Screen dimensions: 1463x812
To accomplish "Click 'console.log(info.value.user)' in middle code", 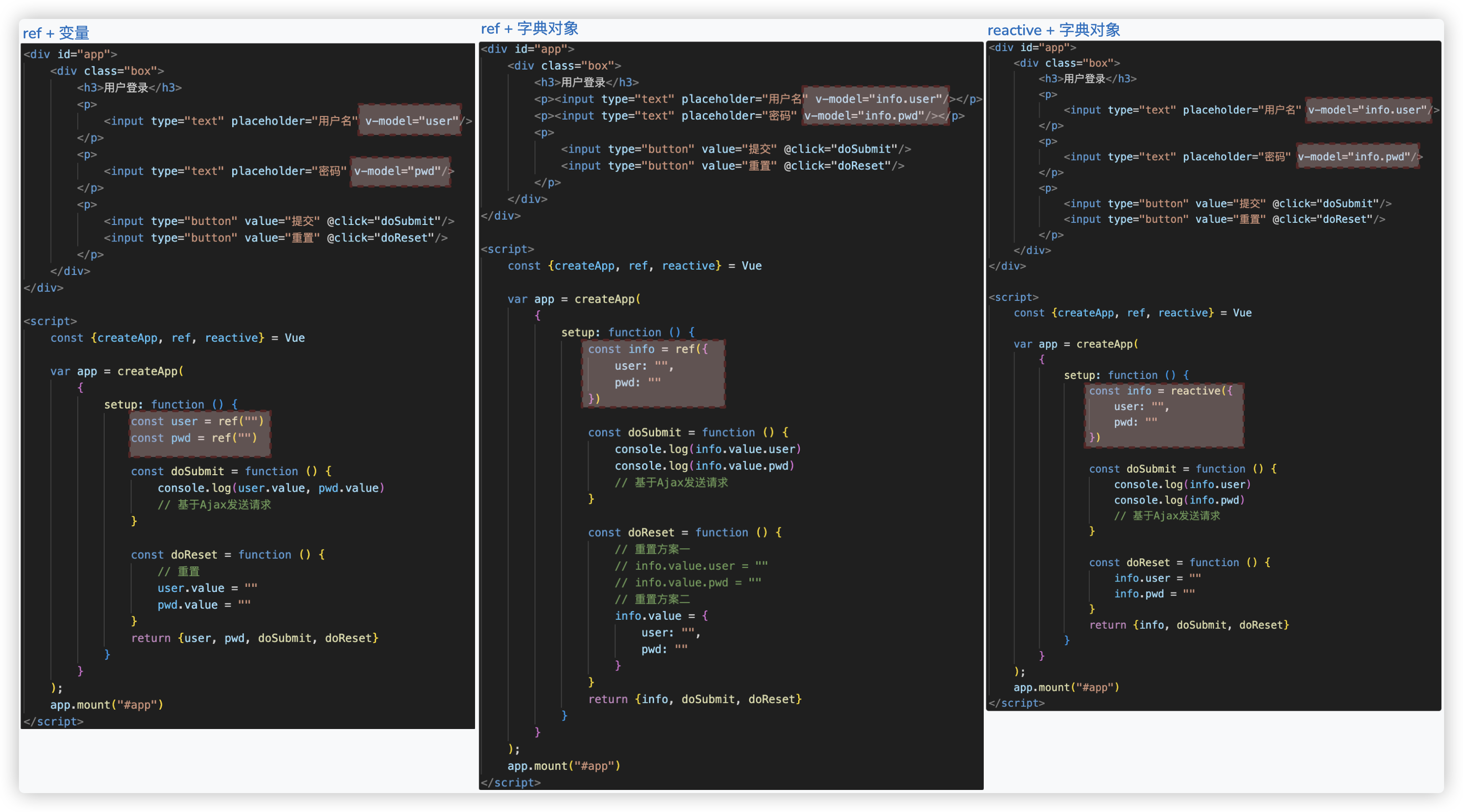I will point(707,449).
